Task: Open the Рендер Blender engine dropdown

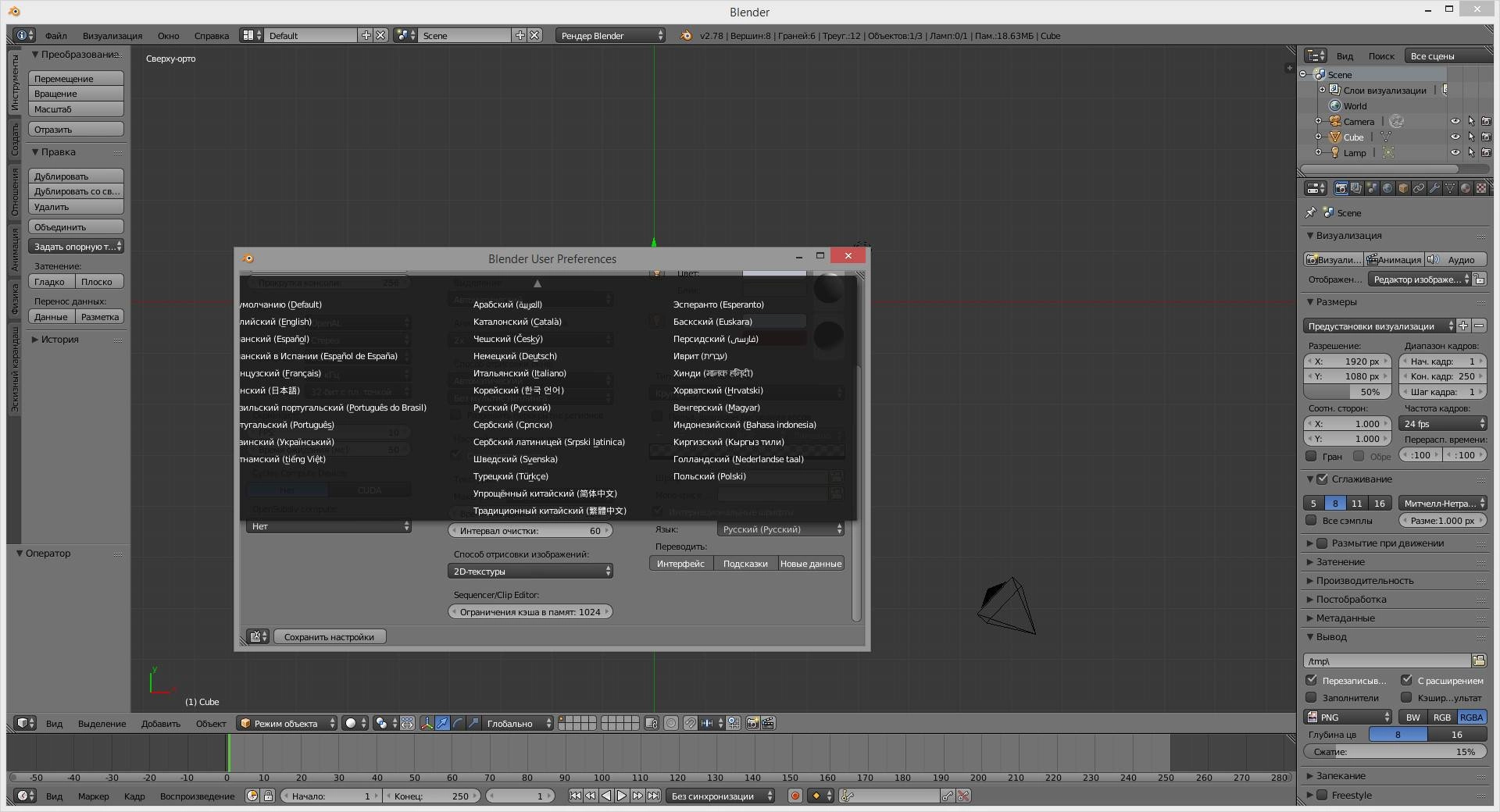Action: pos(611,35)
